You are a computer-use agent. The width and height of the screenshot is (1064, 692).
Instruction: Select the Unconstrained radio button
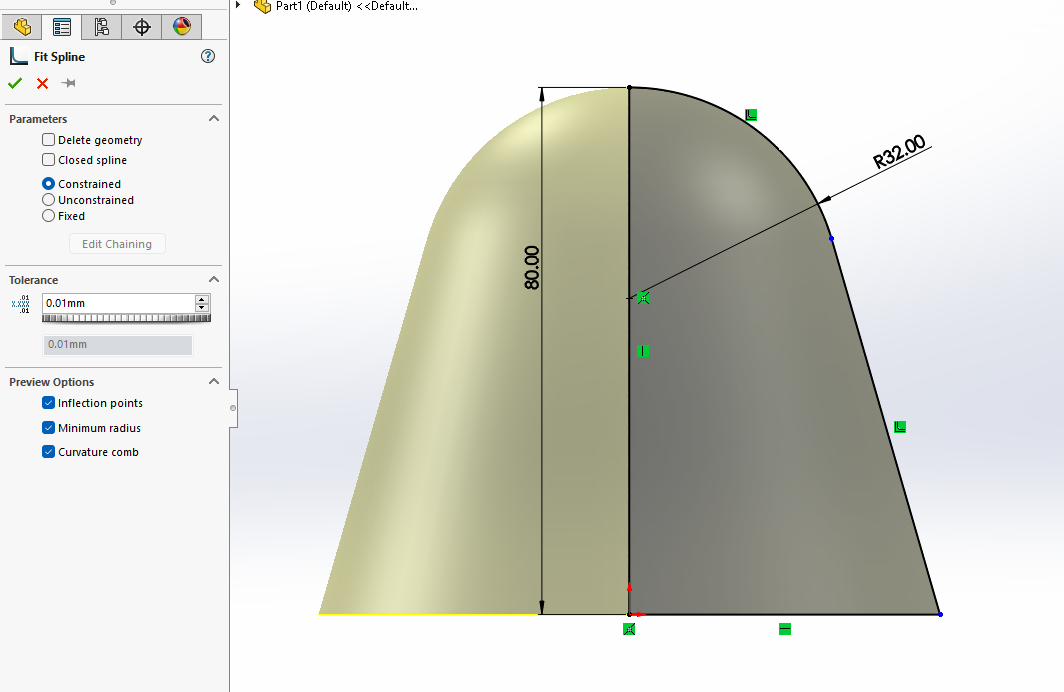(x=48, y=199)
